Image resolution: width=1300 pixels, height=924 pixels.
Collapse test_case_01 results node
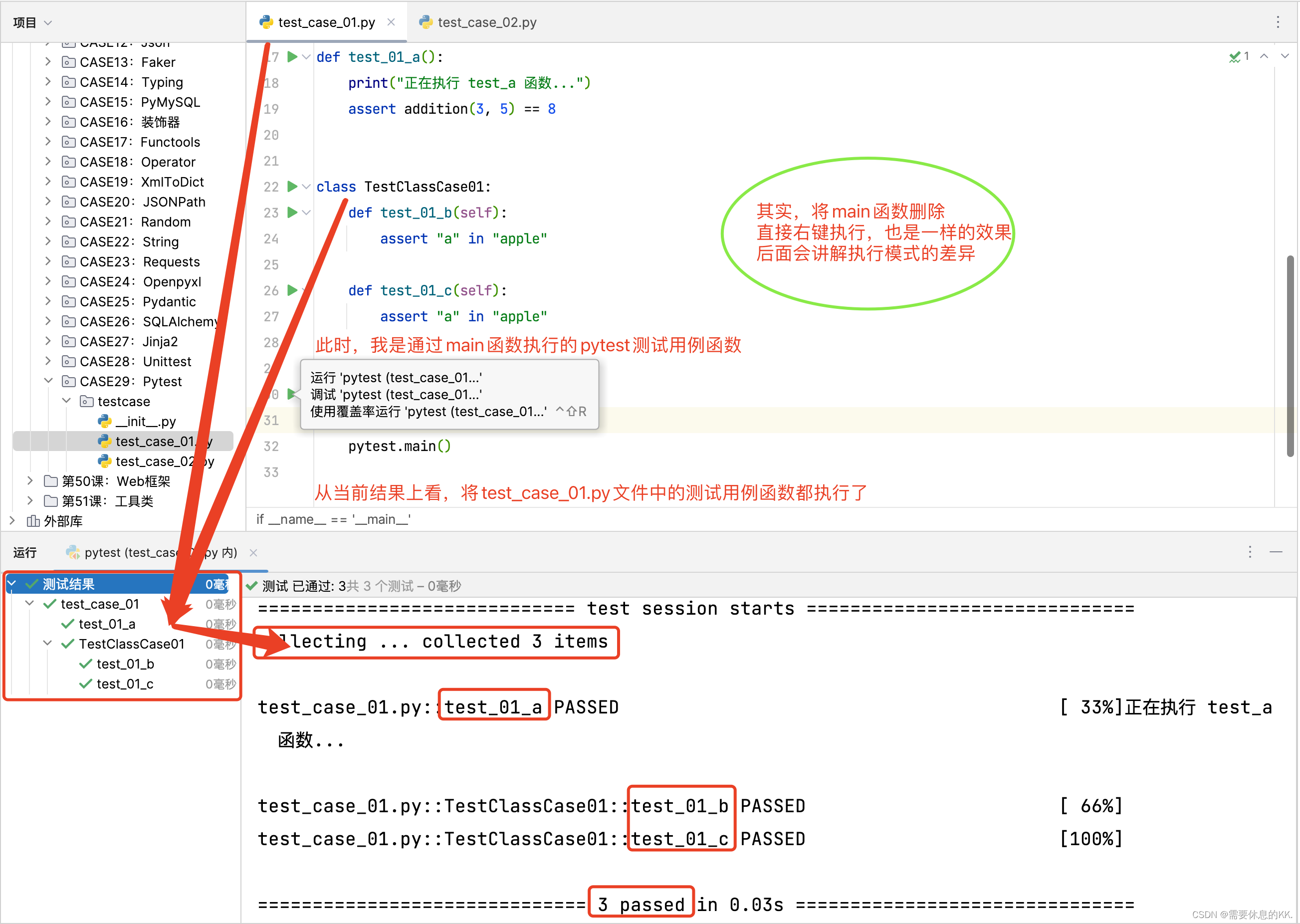[x=30, y=603]
